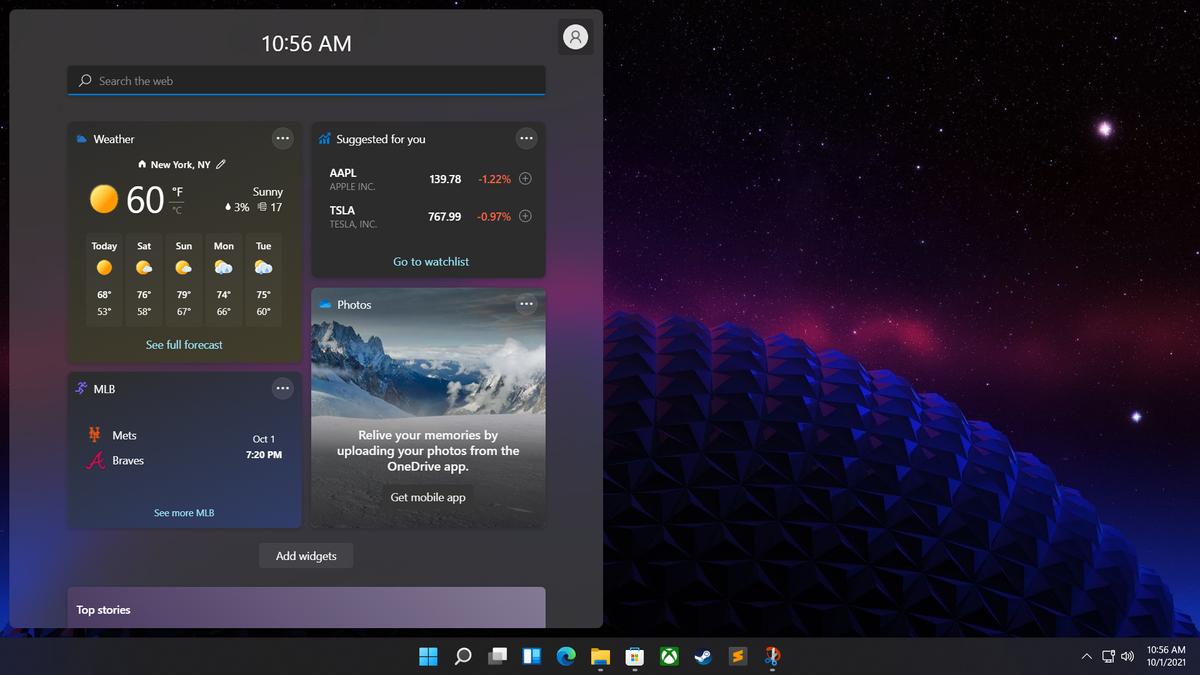Select Tuesday's forecast in the Weather widget

(262, 278)
